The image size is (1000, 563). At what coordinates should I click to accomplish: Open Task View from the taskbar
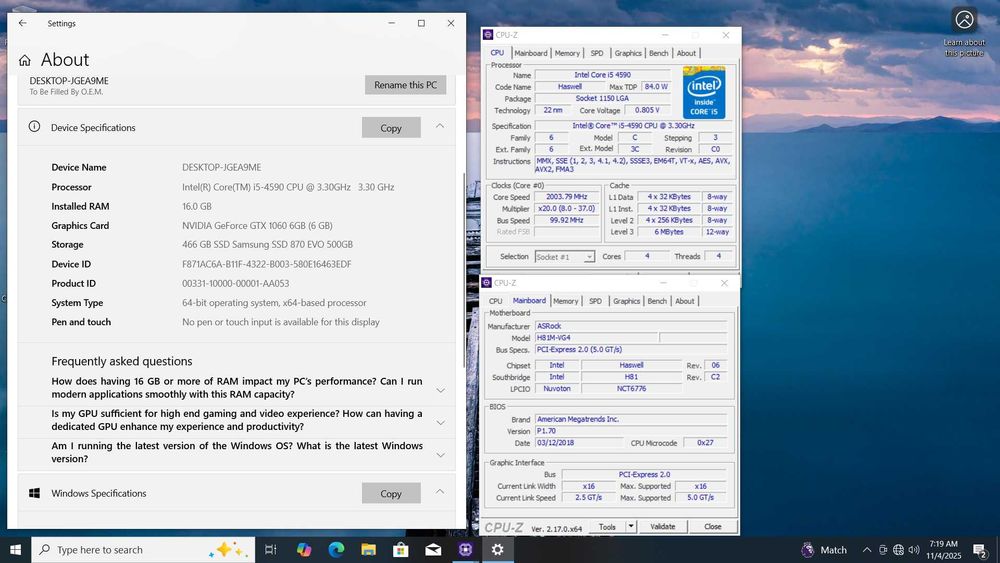(x=270, y=550)
